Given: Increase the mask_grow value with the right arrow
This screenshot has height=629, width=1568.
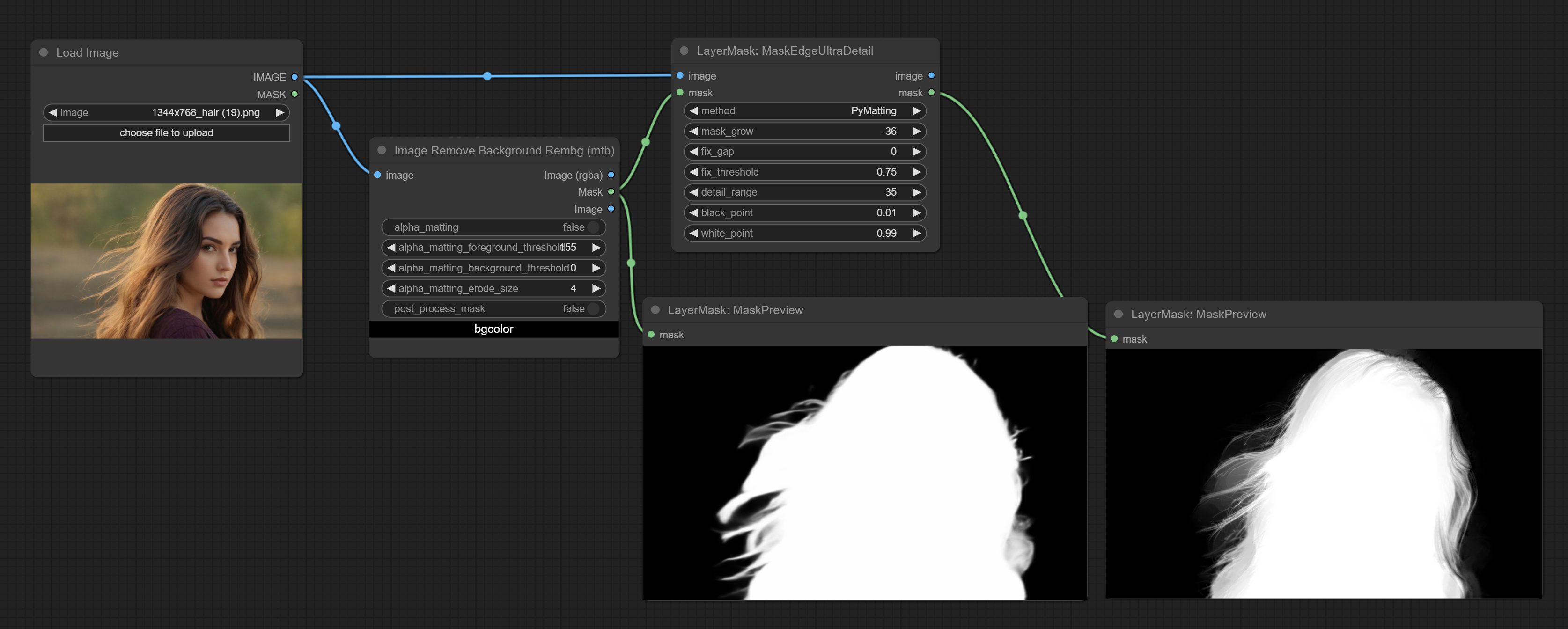Looking at the screenshot, I should click(x=916, y=132).
